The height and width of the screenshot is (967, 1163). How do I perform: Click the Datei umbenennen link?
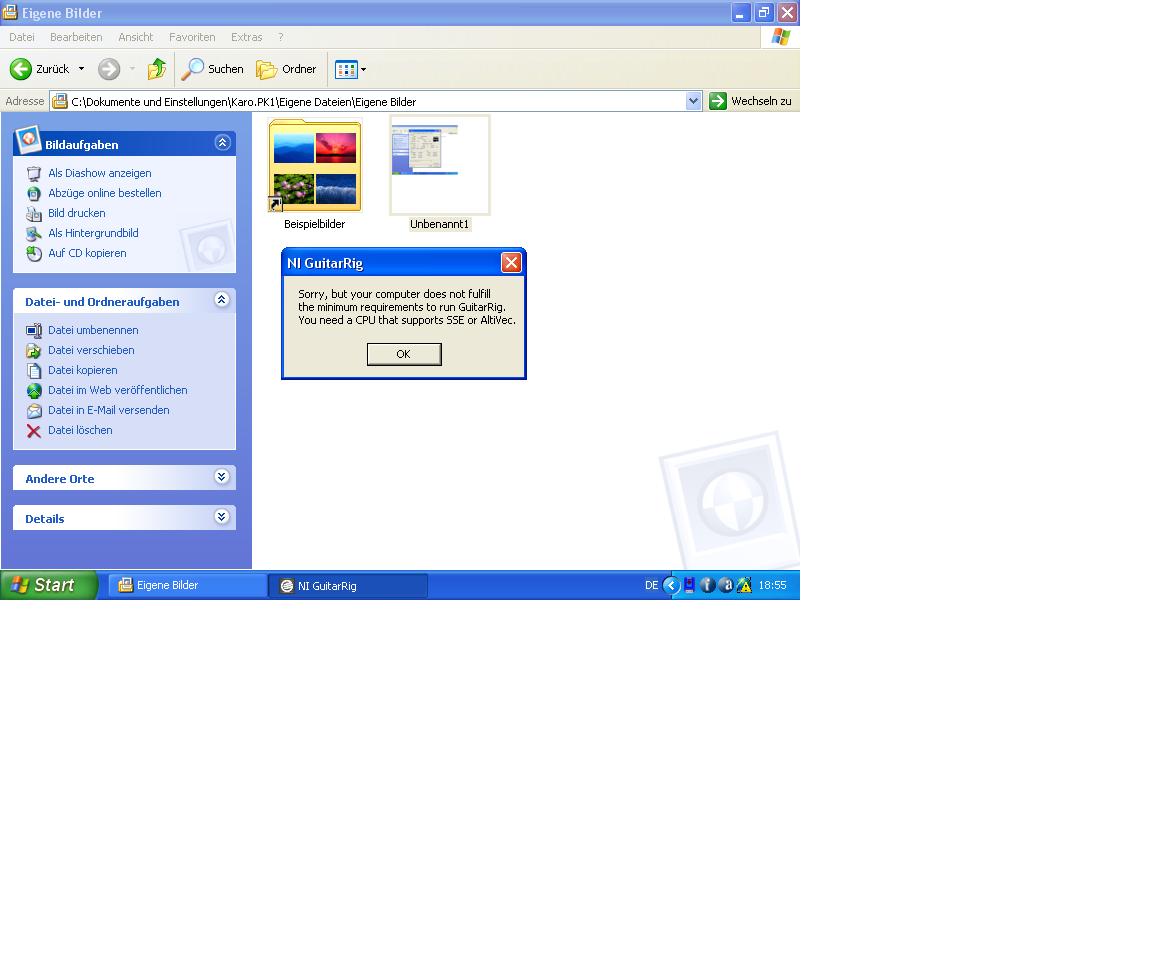pos(93,331)
